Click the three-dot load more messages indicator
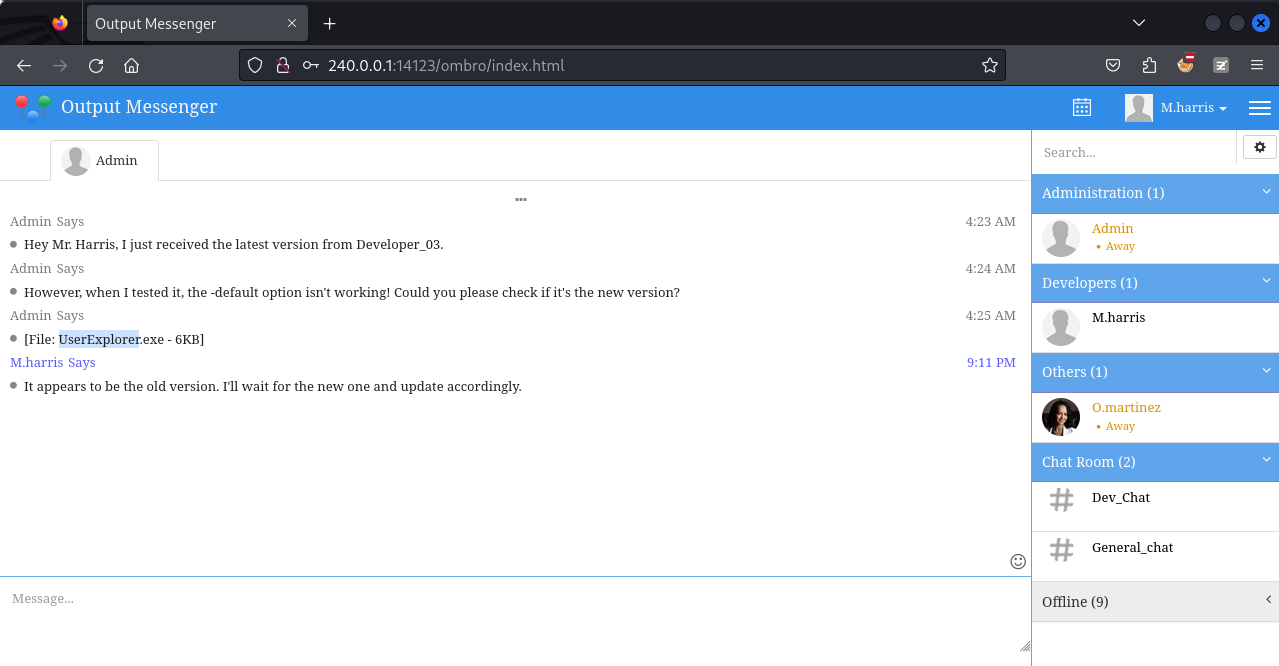 tap(521, 200)
